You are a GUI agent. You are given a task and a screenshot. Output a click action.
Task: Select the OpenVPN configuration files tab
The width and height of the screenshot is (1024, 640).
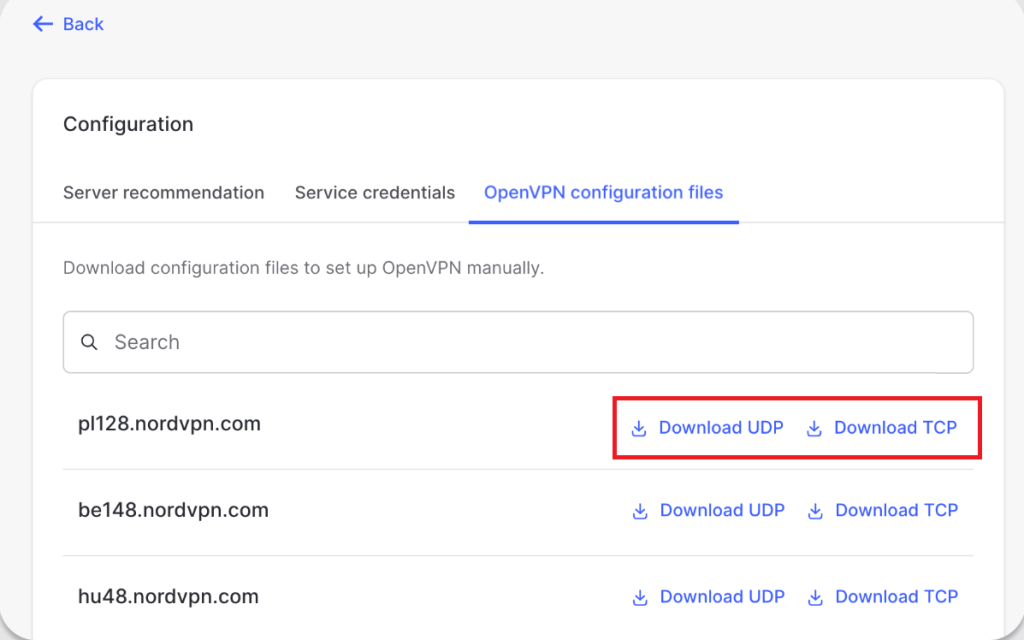(603, 192)
